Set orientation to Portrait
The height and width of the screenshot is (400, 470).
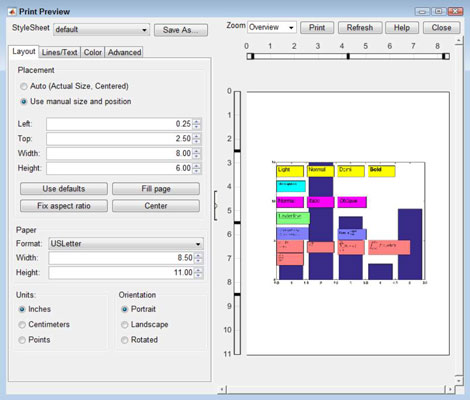138,309
